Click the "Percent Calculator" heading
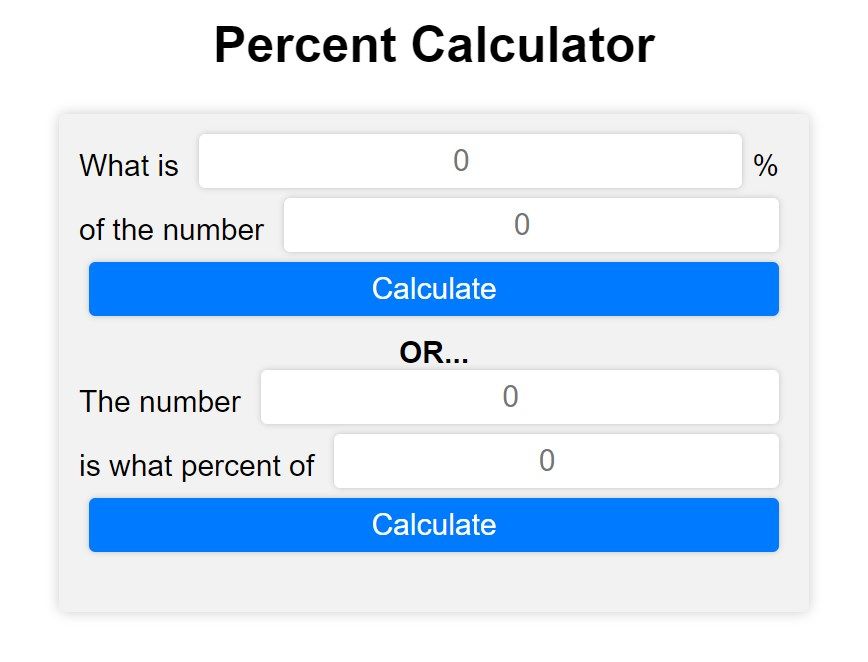Screen dimensions: 868x662 pos(434,46)
